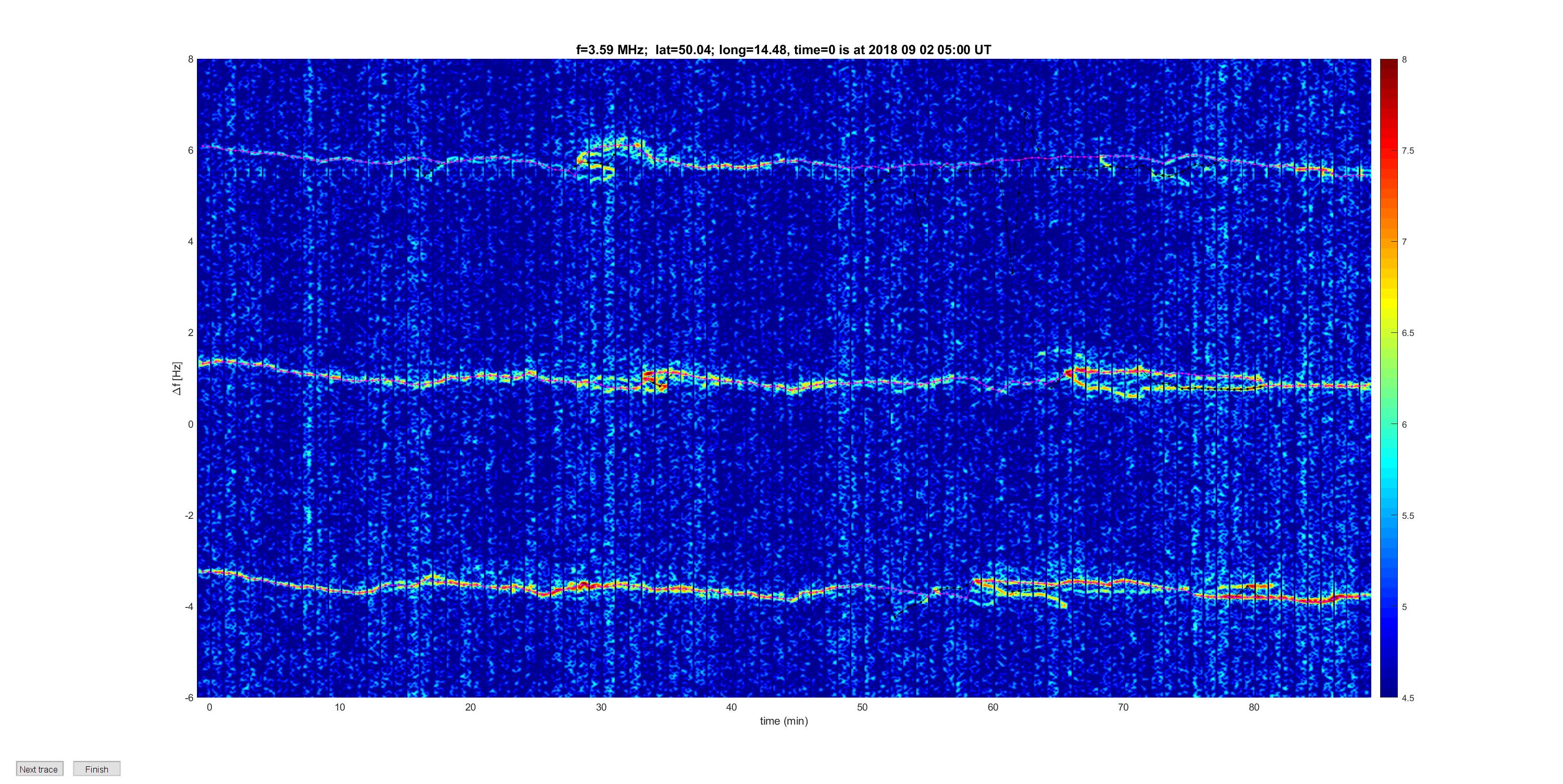This screenshot has height=784, width=1563.
Task: Click x-axis tick label 50
Action: pyautogui.click(x=862, y=707)
